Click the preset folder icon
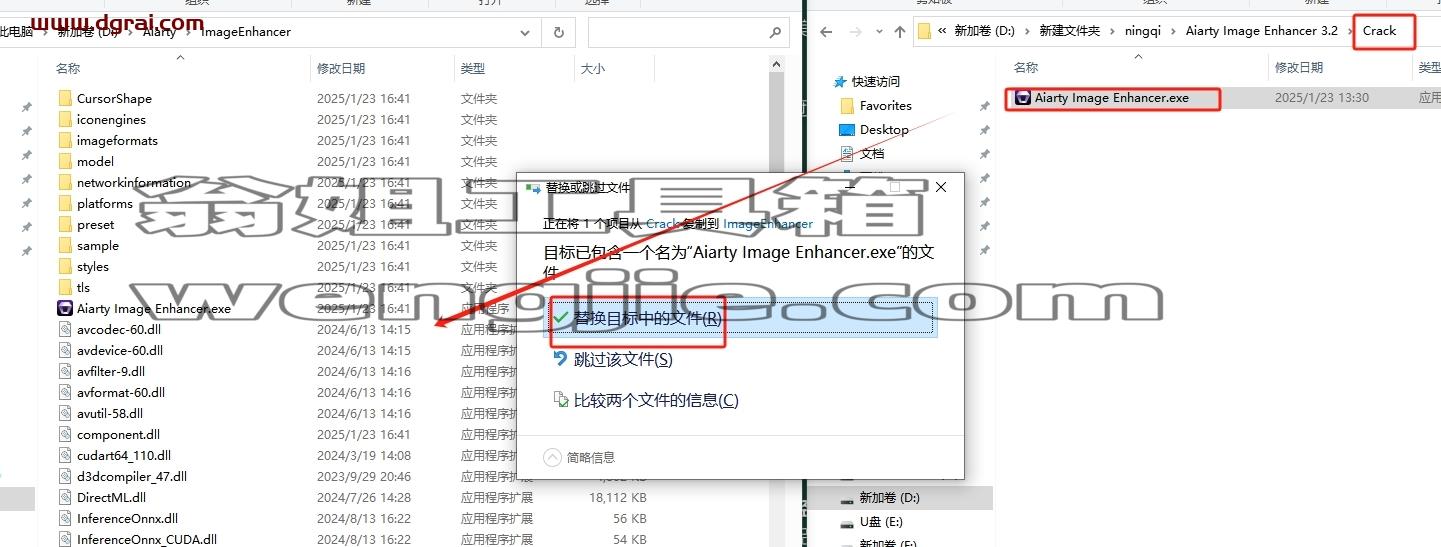This screenshot has height=547, width=1441. click(65, 224)
